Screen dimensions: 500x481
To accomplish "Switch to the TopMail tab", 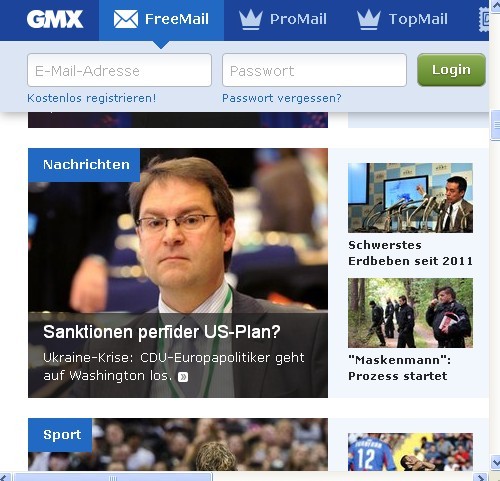I will (x=402, y=20).
